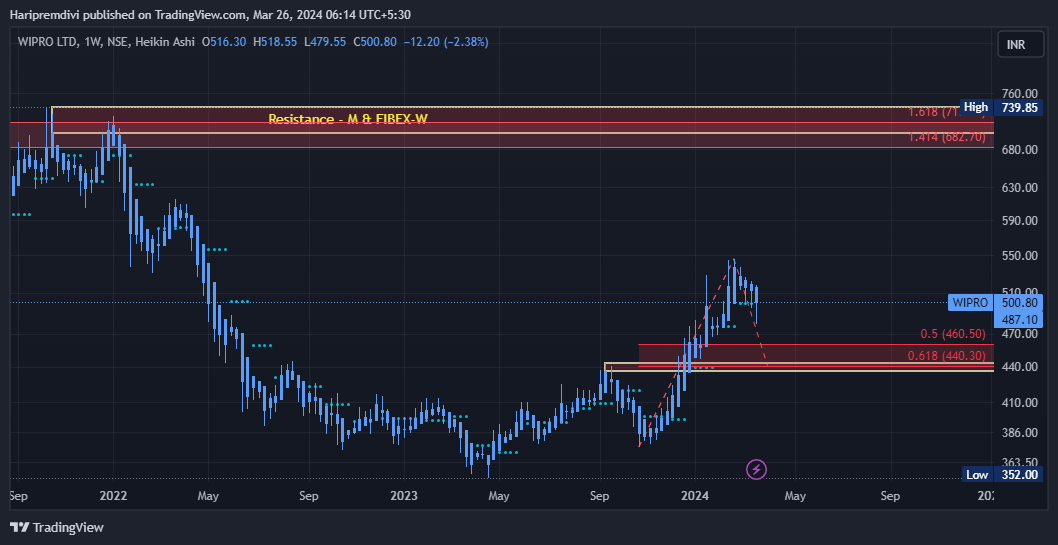The height and width of the screenshot is (545, 1058).
Task: Click the 2024 time axis label
Action: coord(695,496)
